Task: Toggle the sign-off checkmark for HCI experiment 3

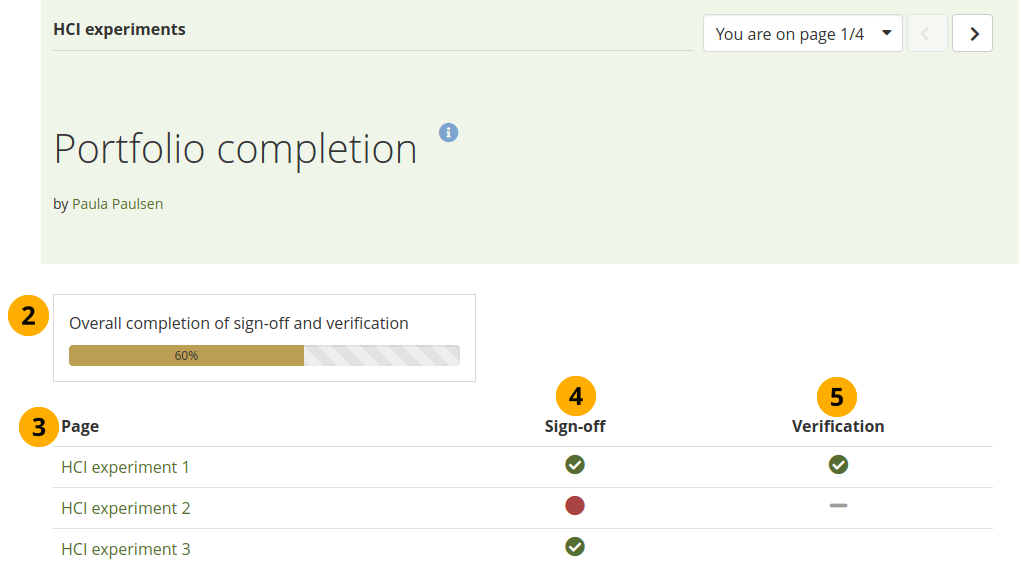Action: [575, 546]
